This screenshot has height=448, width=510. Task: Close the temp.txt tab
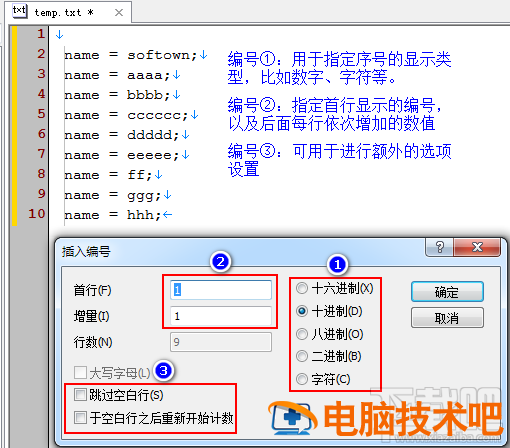pyautogui.click(x=119, y=13)
